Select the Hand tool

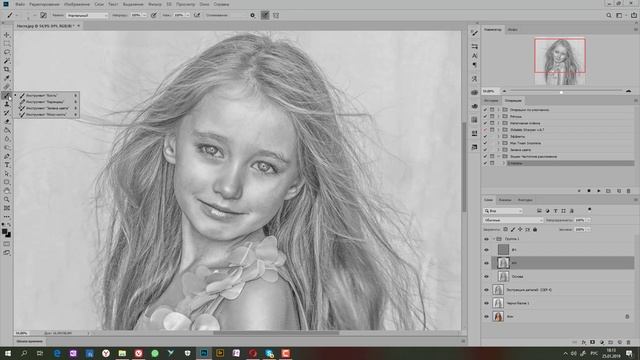pyautogui.click(x=7, y=191)
